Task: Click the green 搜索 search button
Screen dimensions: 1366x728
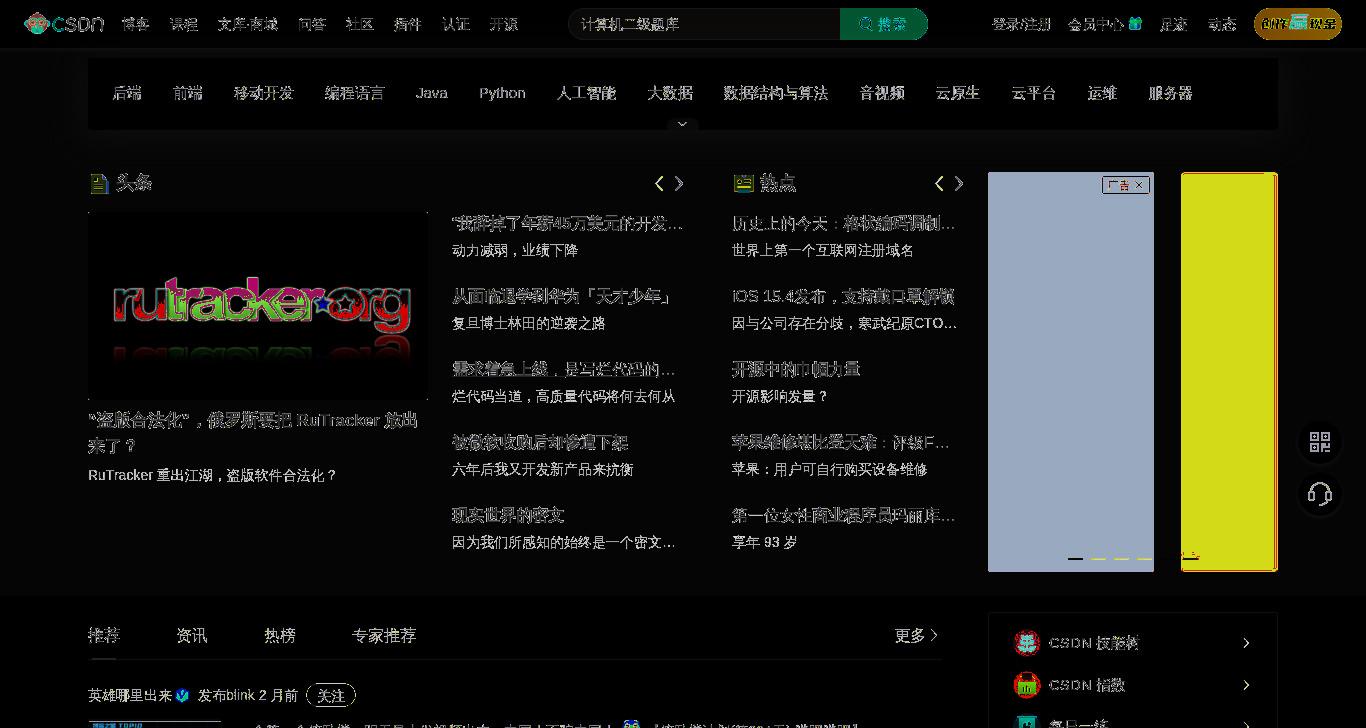Action: [x=884, y=24]
